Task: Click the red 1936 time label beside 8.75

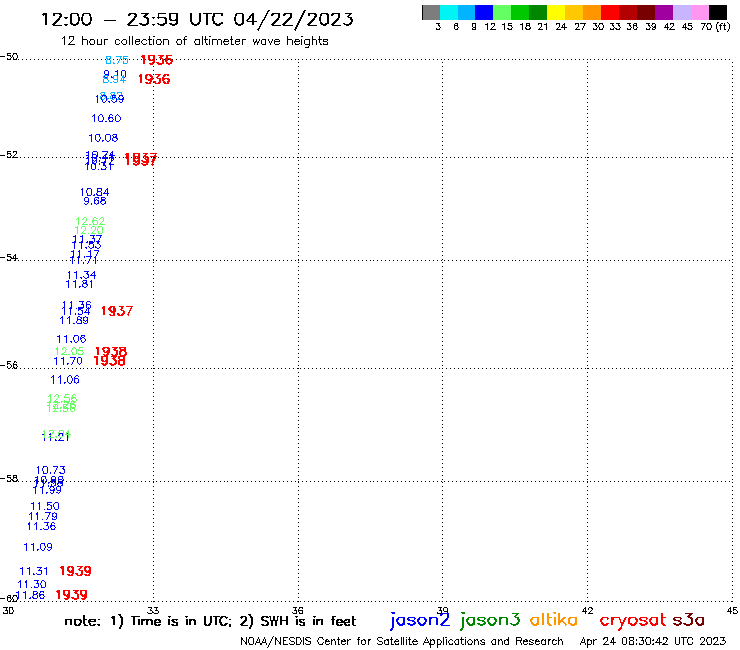Action: (x=157, y=60)
